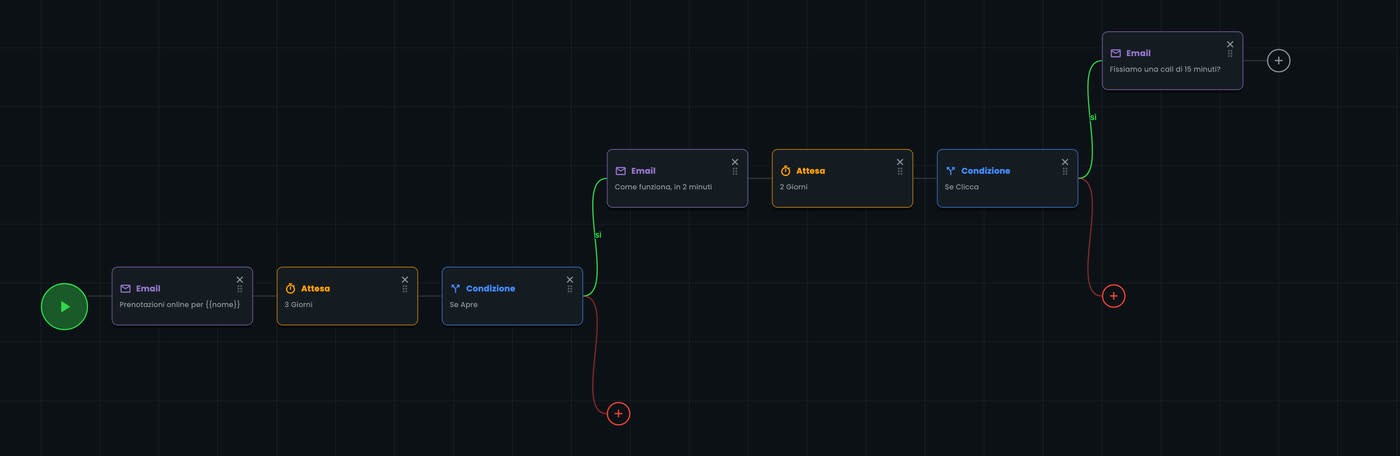Select the 'Se Clicca' text
Image resolution: width=1400 pixels, height=456 pixels.
(962, 187)
